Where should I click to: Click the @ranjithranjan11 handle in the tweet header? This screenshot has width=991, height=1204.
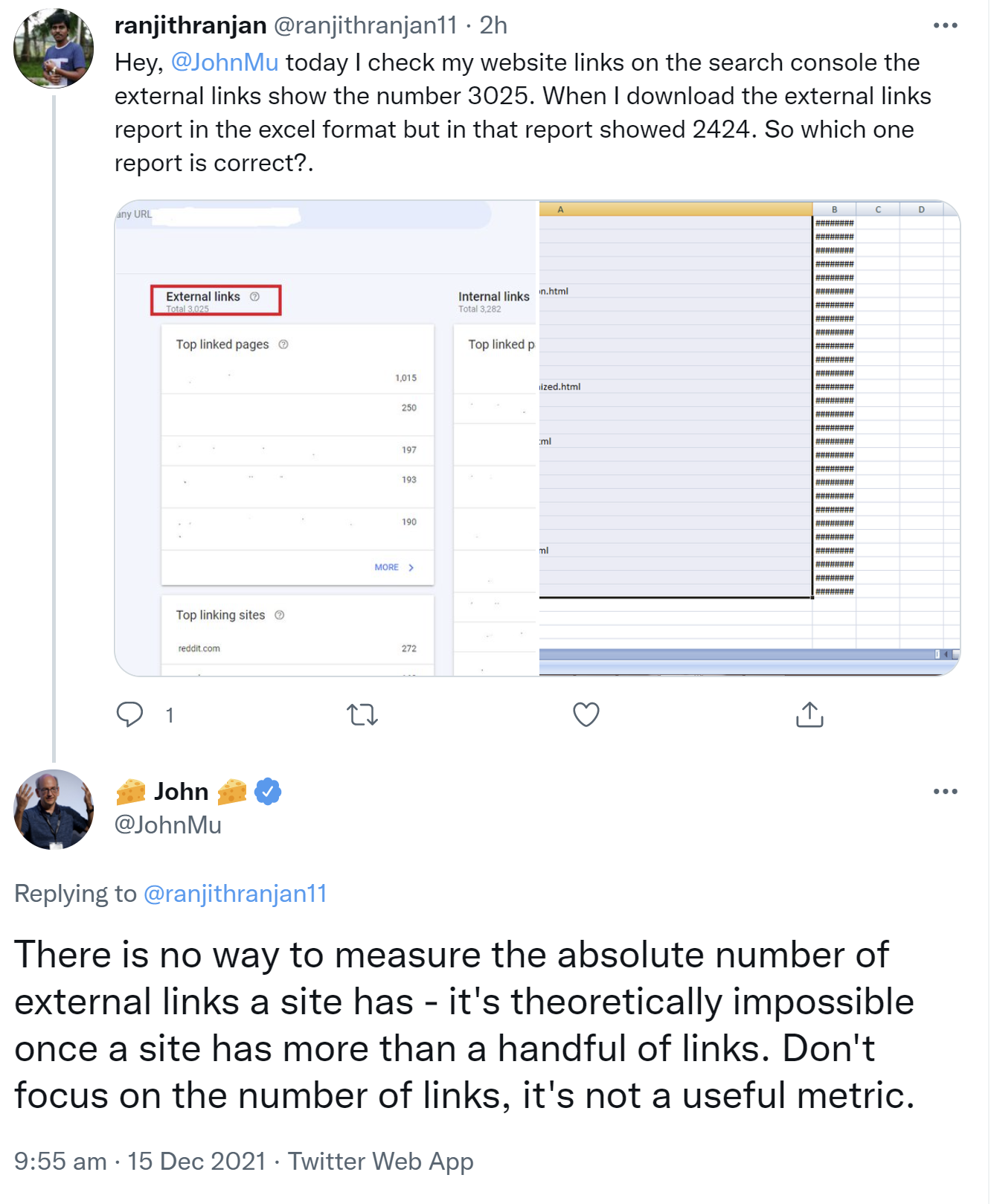(365, 25)
